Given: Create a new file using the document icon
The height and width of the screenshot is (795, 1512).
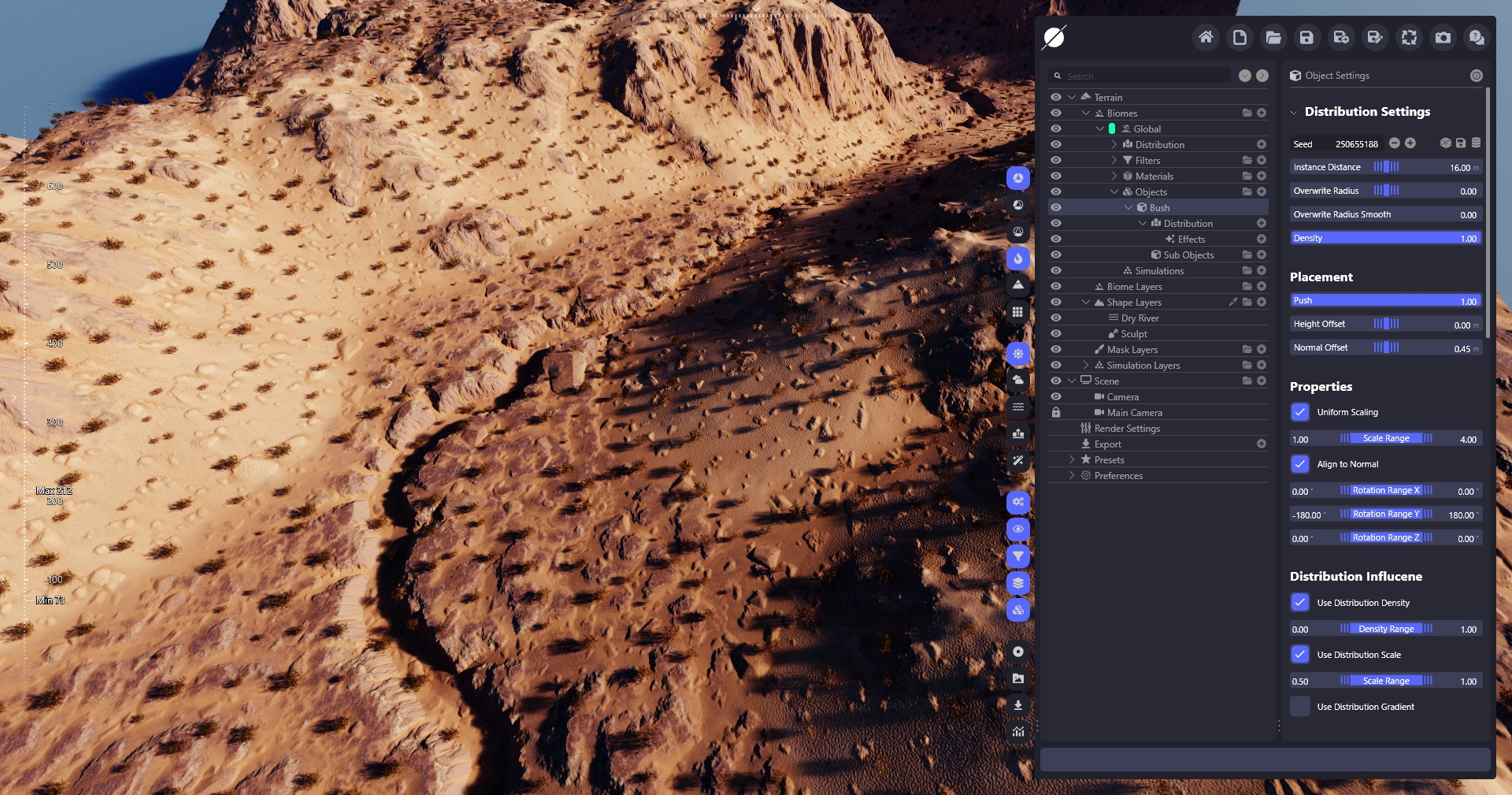Looking at the screenshot, I should point(1240,37).
